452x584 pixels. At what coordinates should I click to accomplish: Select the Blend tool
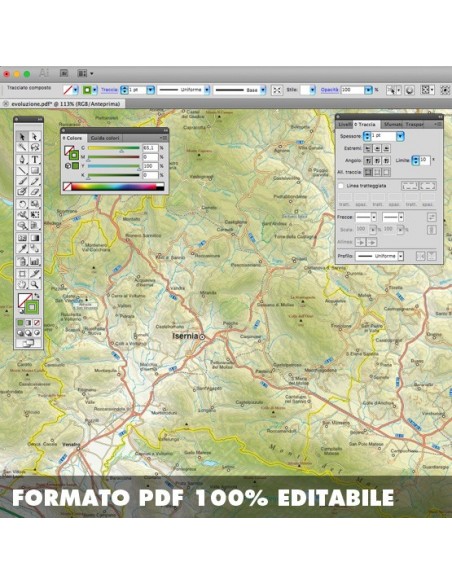click(35, 249)
